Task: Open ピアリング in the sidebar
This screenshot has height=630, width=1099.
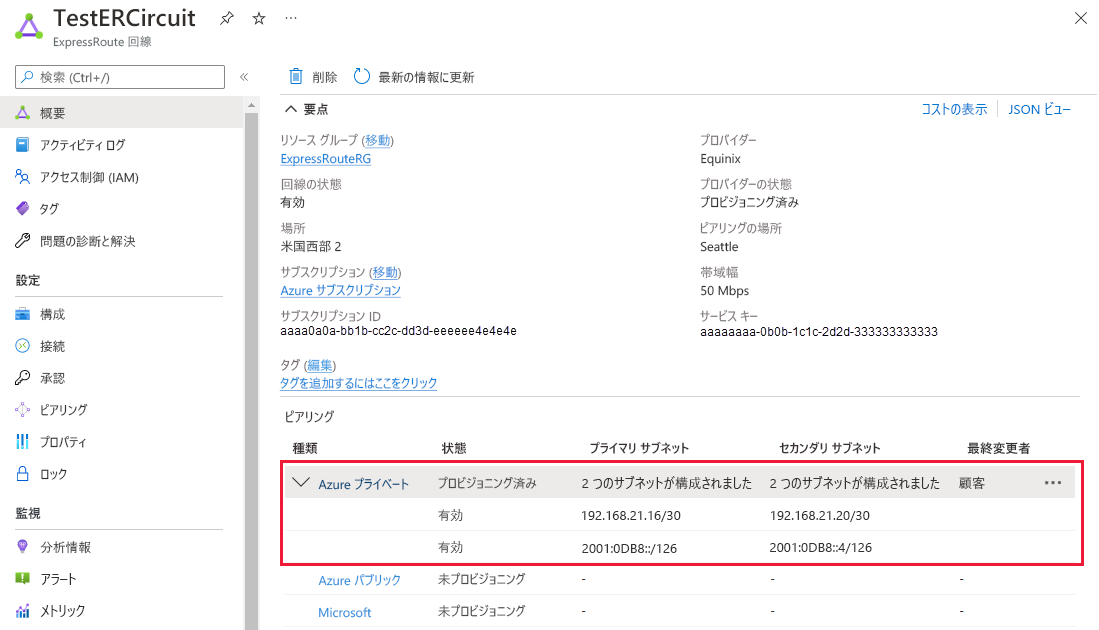Action: click(63, 410)
